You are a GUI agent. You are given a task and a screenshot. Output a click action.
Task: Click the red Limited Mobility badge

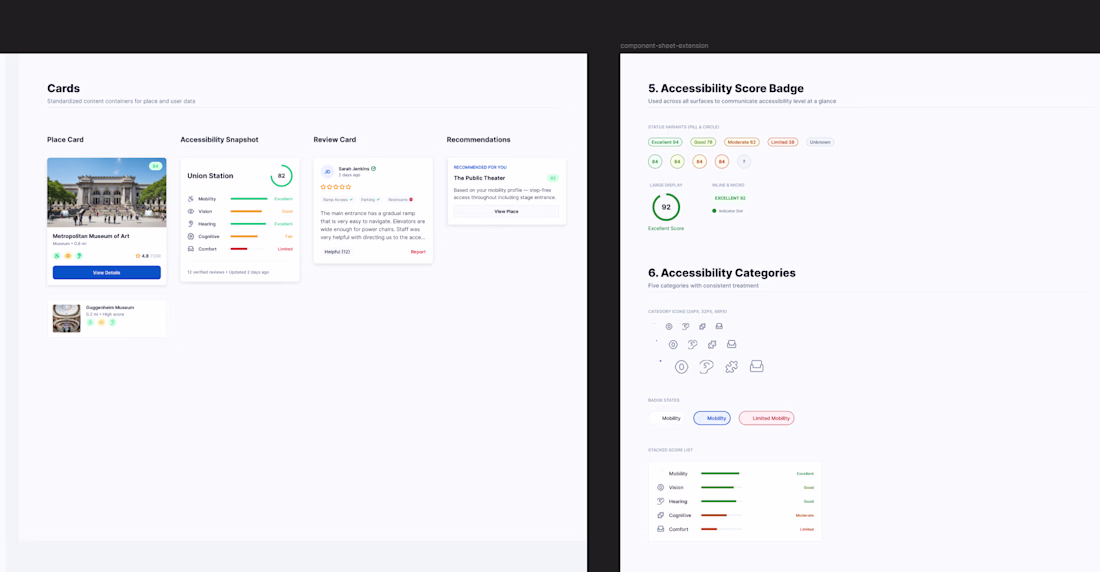767,418
